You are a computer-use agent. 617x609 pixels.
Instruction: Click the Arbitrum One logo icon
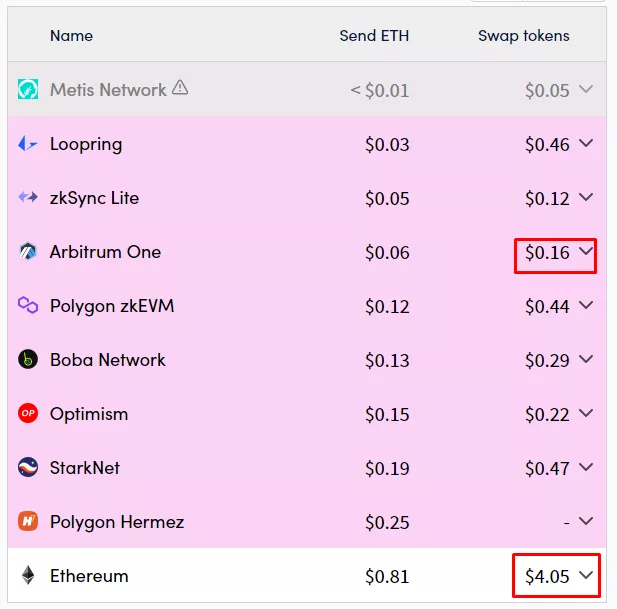coord(28,252)
